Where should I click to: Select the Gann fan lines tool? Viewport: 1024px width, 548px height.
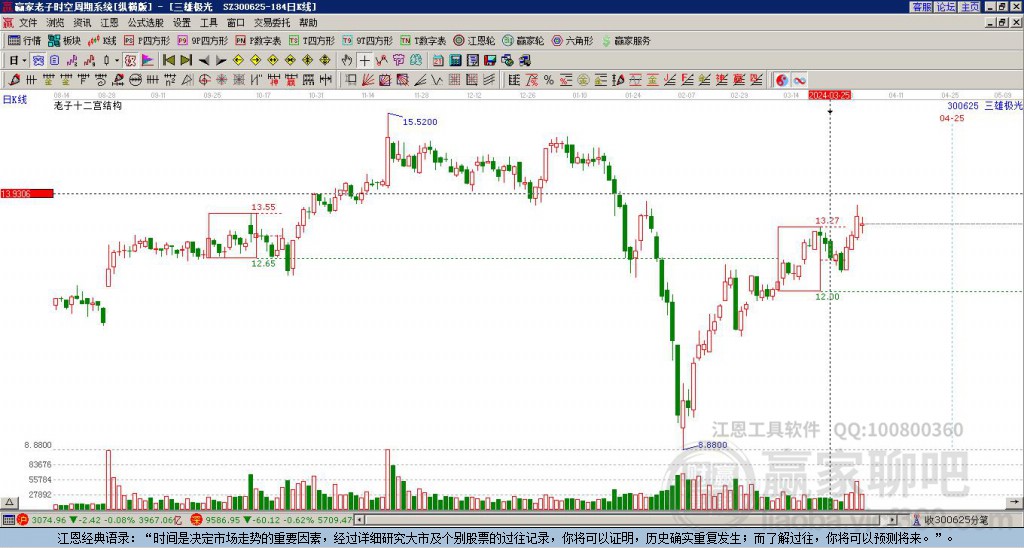[368, 80]
